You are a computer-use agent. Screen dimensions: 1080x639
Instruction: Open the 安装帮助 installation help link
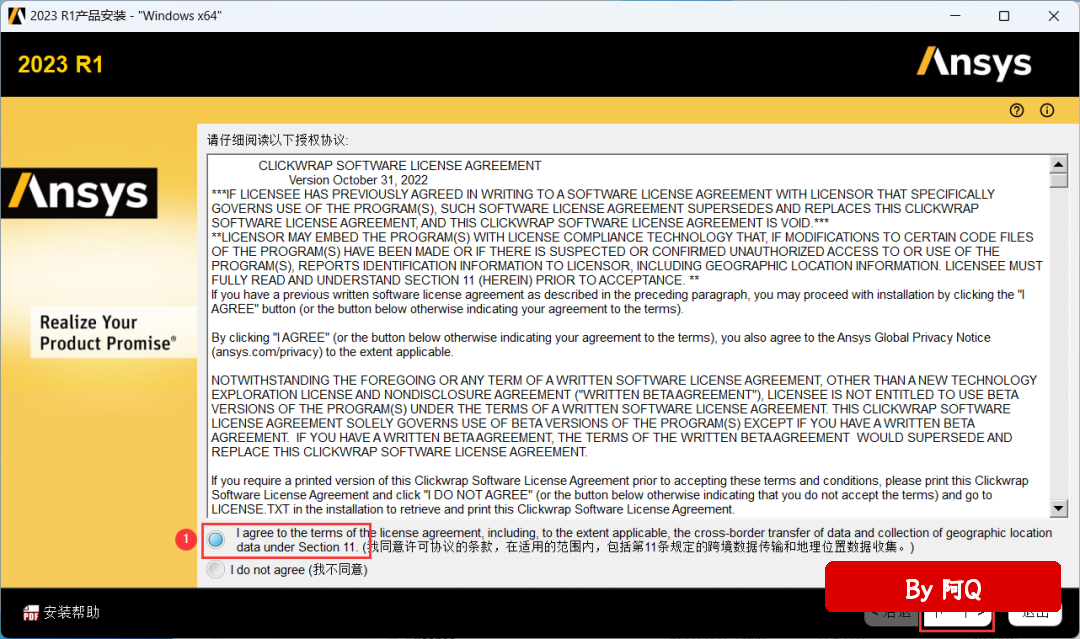click(x=72, y=612)
